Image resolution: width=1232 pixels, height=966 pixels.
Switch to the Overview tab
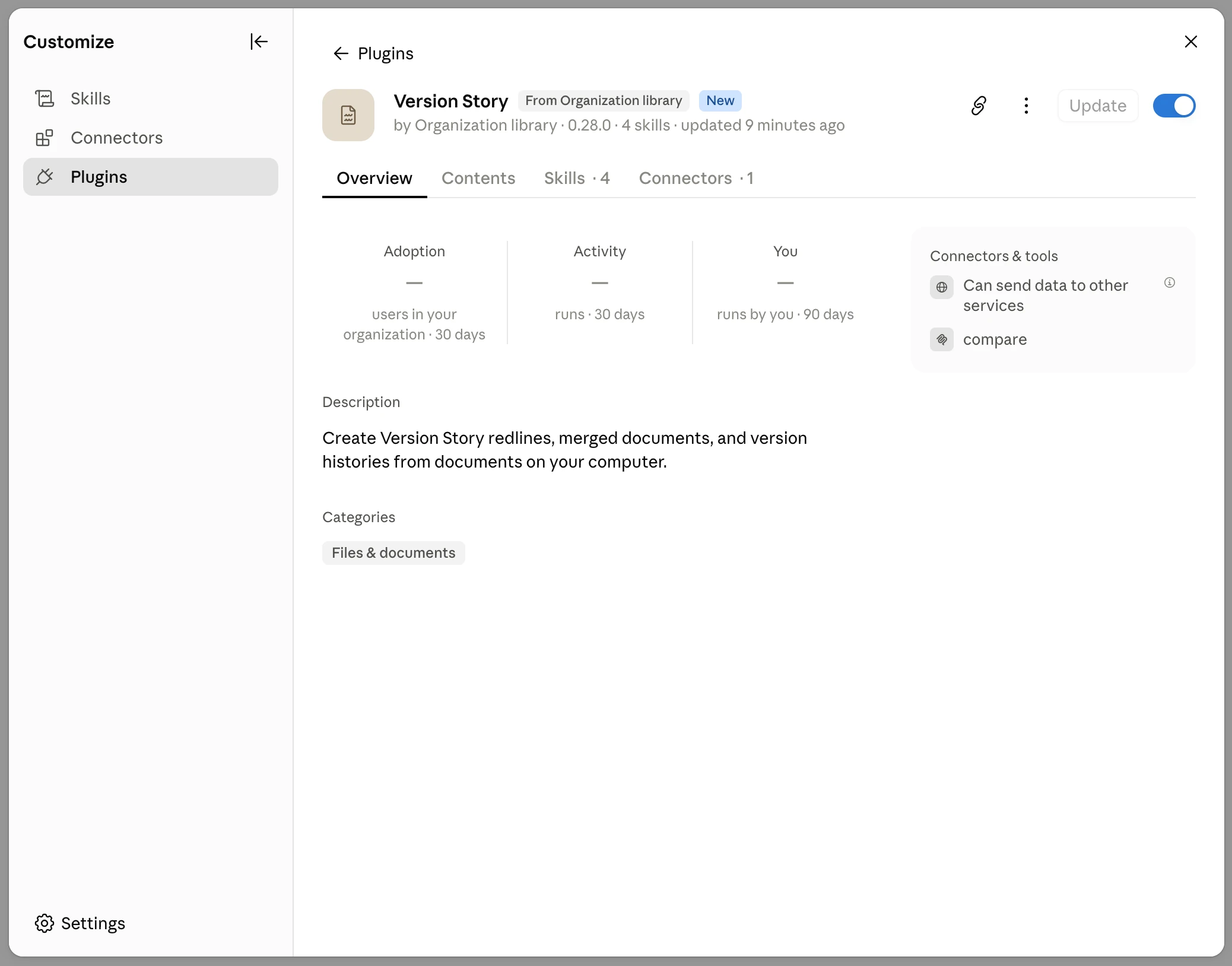[374, 178]
